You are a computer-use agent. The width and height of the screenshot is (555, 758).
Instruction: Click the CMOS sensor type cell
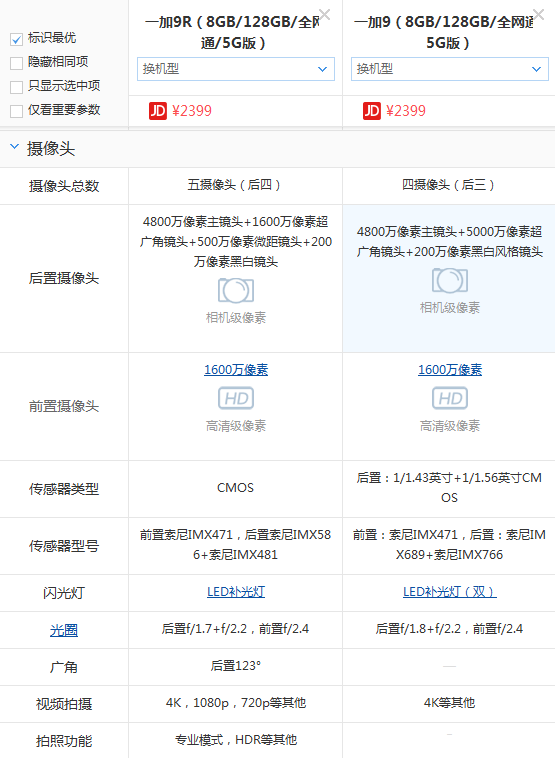pyautogui.click(x=235, y=488)
